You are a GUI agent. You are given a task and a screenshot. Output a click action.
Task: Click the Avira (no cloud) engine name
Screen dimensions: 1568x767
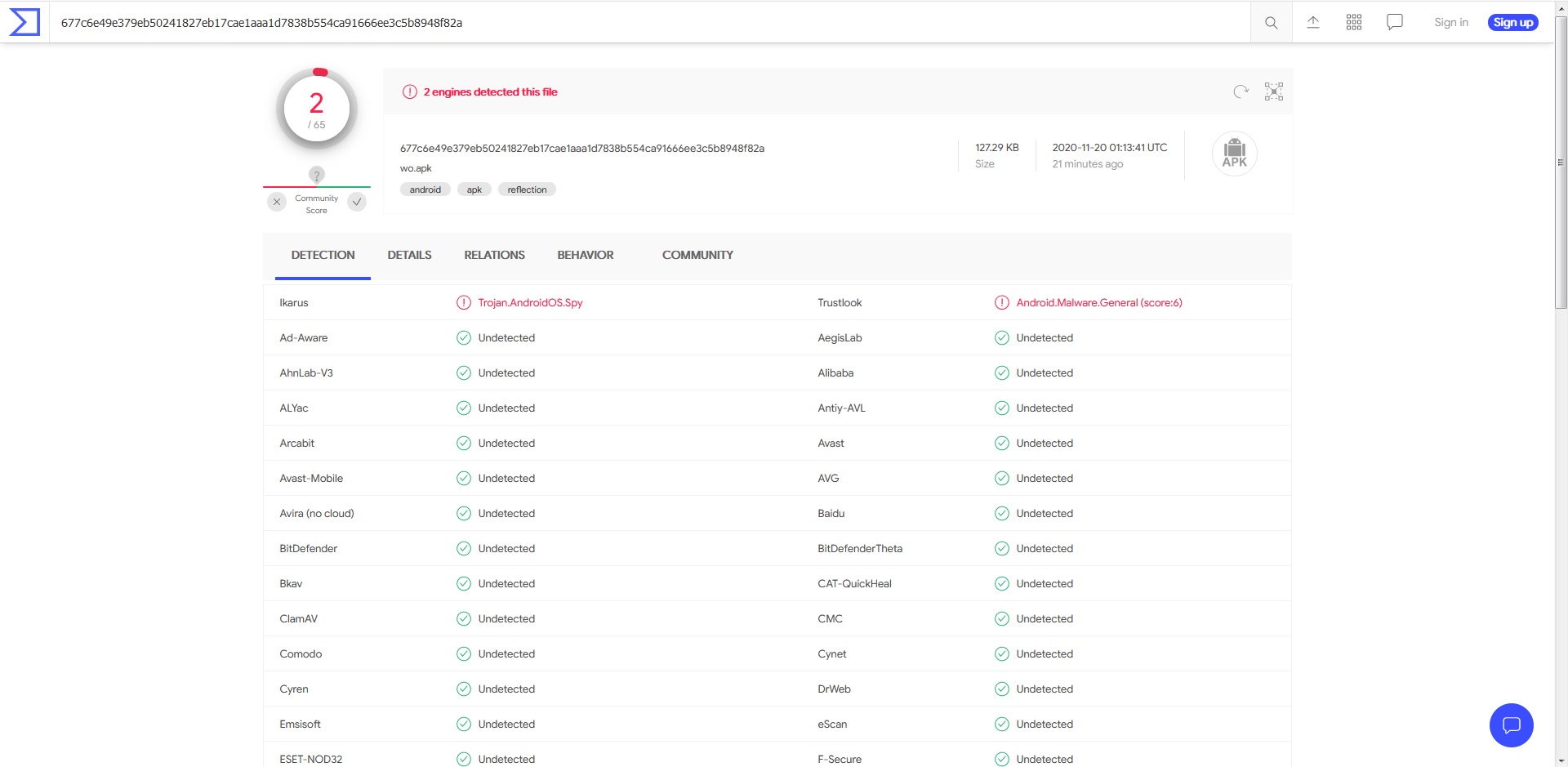click(317, 514)
